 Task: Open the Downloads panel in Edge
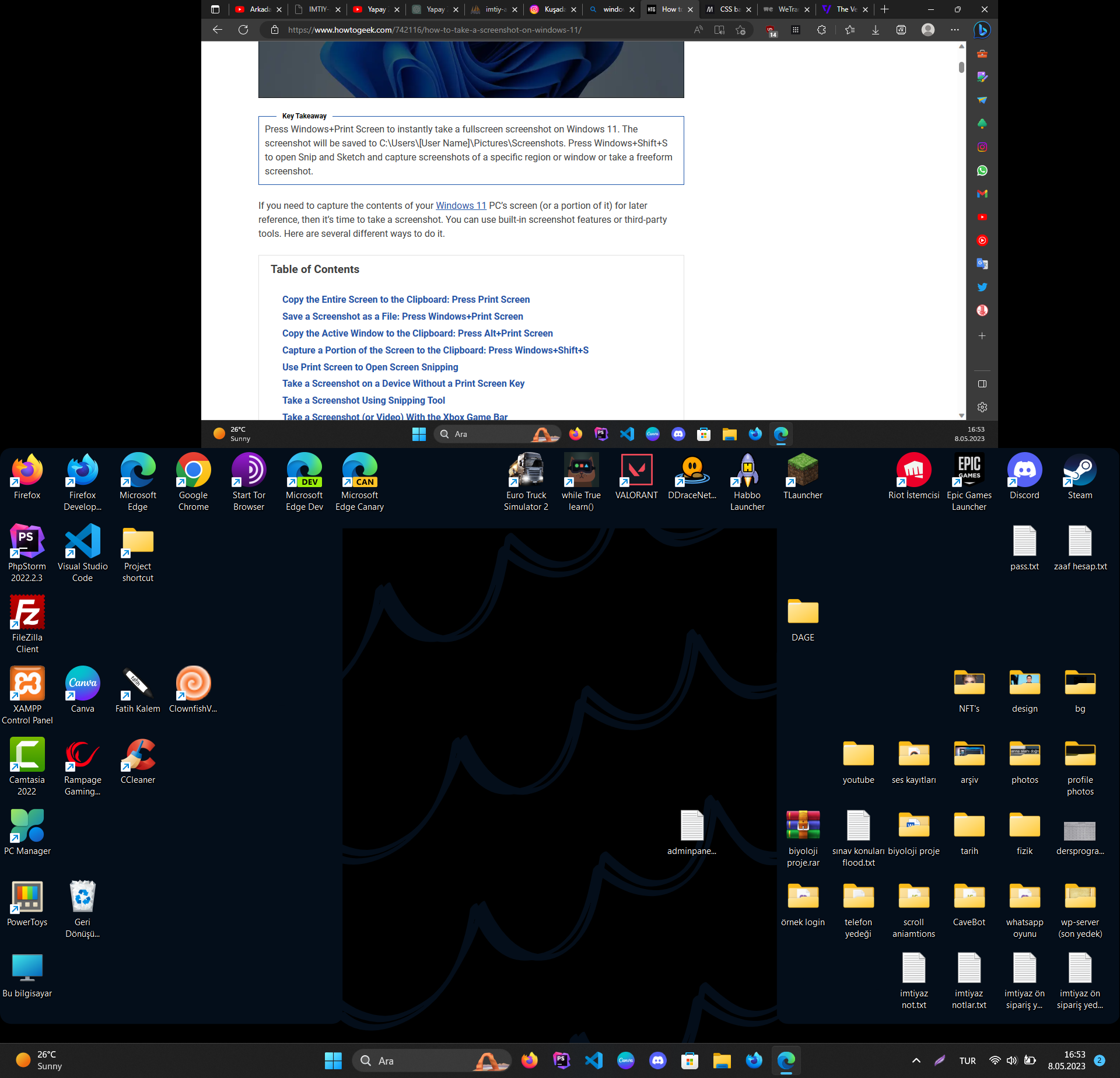875,30
